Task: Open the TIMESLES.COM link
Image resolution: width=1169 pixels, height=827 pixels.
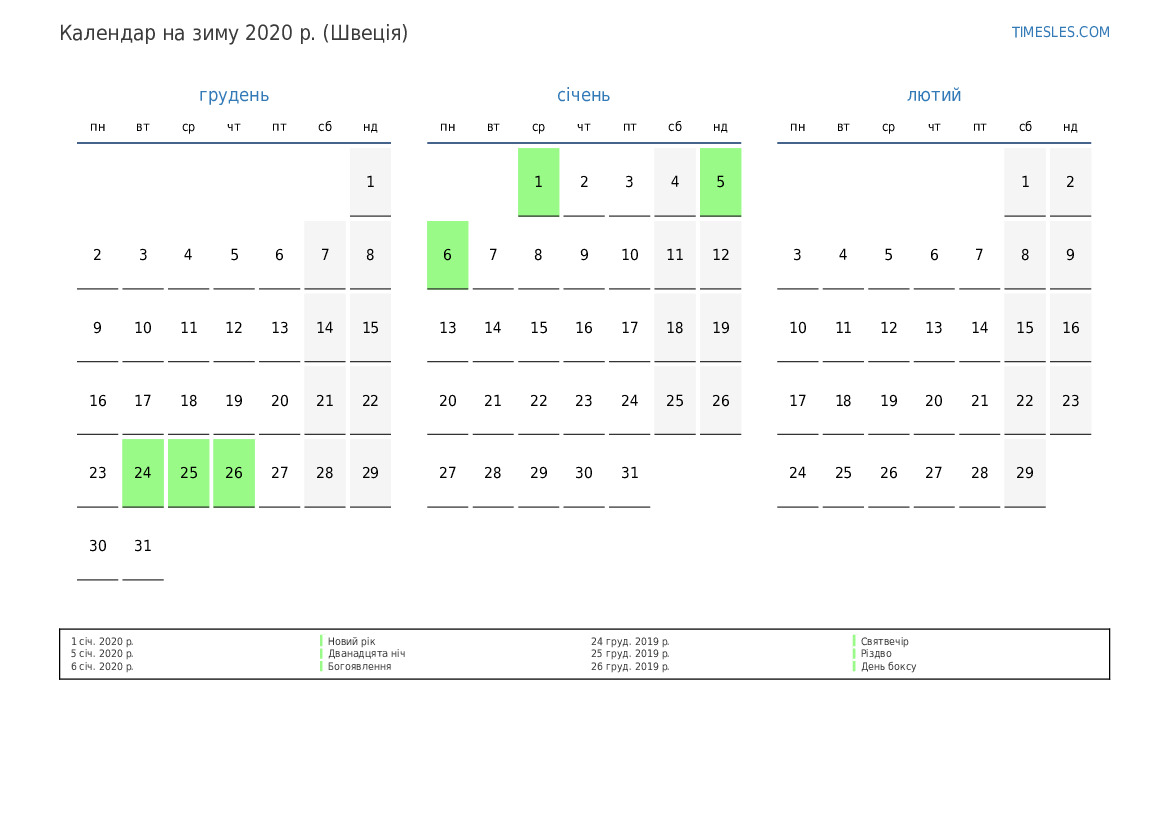Action: click(1060, 32)
